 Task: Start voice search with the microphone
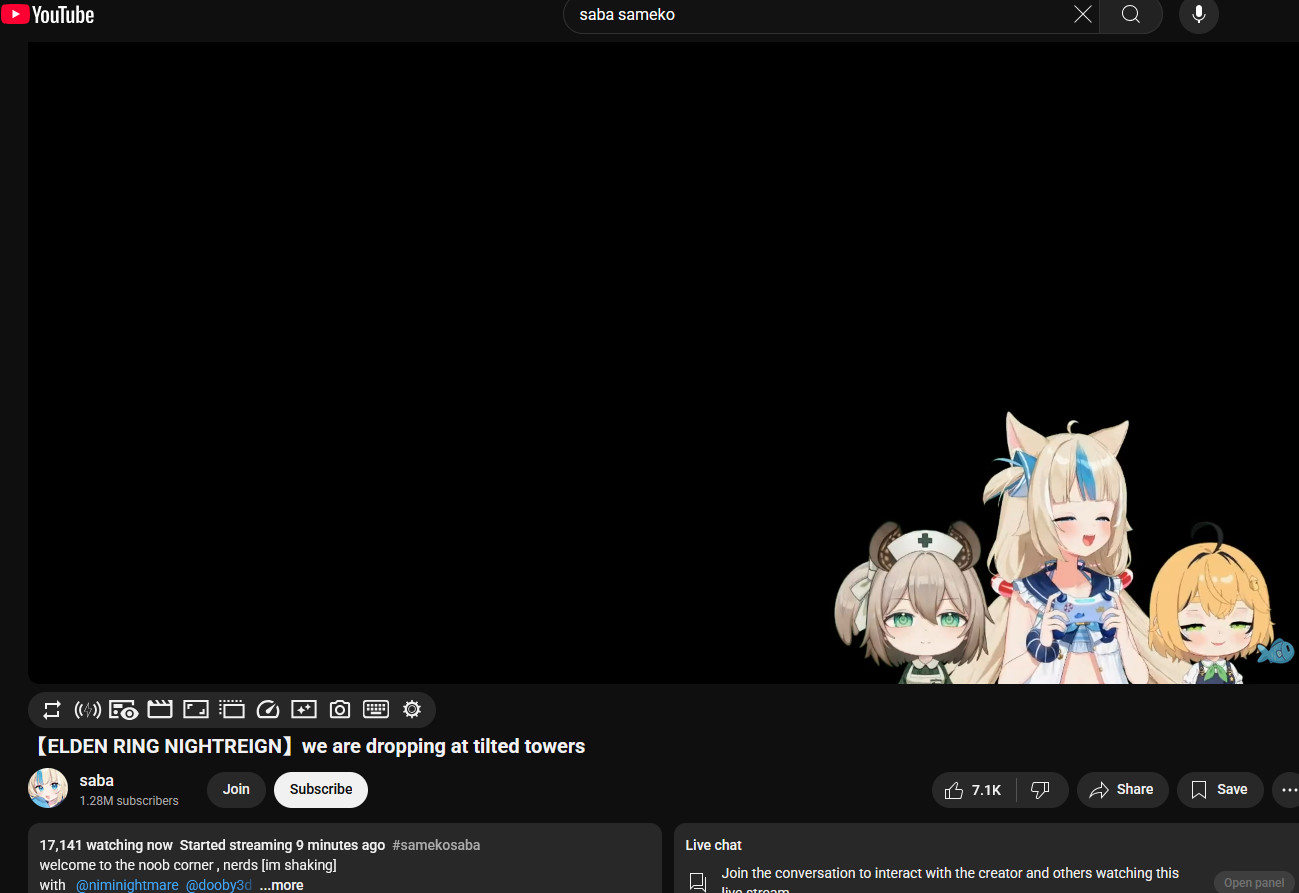click(x=1199, y=14)
